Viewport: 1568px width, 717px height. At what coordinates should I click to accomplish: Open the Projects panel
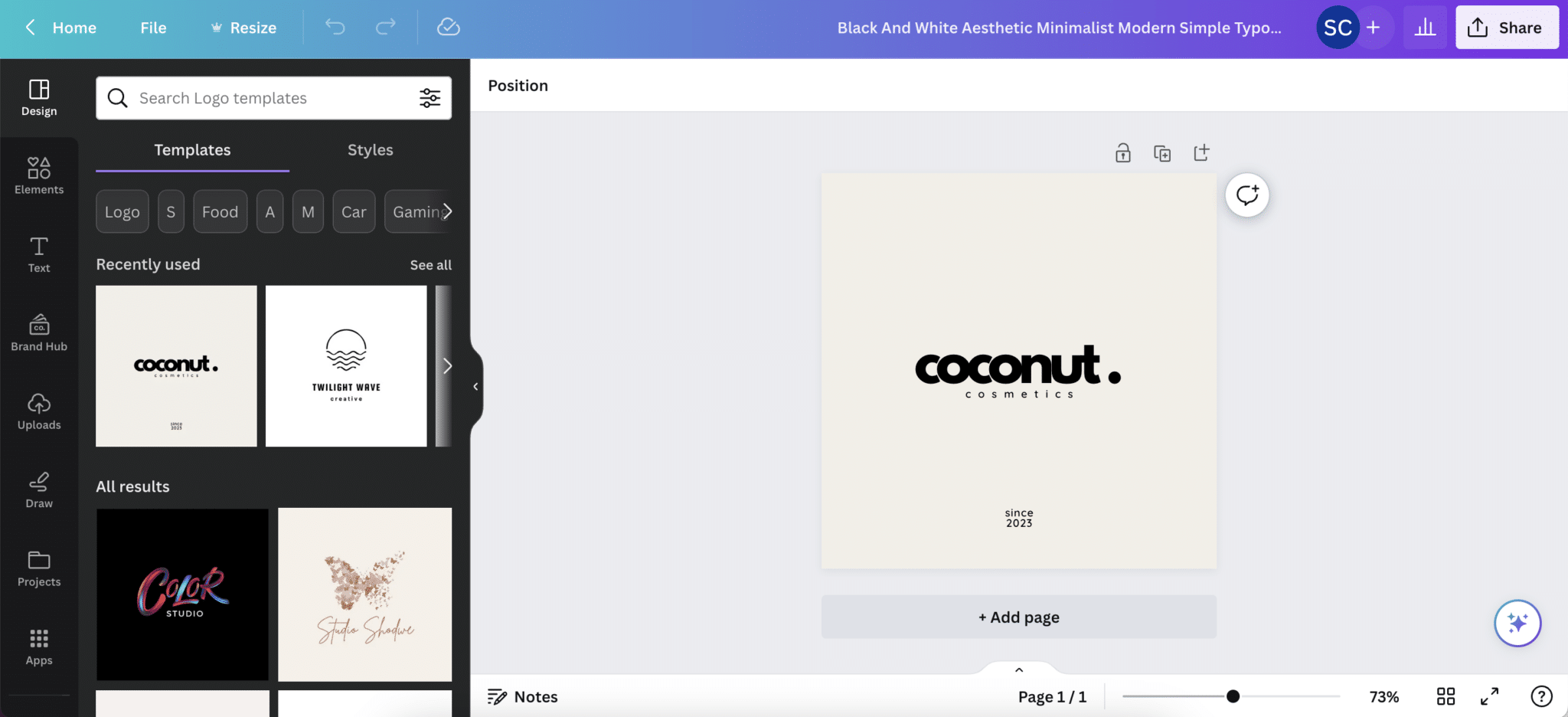click(x=38, y=568)
